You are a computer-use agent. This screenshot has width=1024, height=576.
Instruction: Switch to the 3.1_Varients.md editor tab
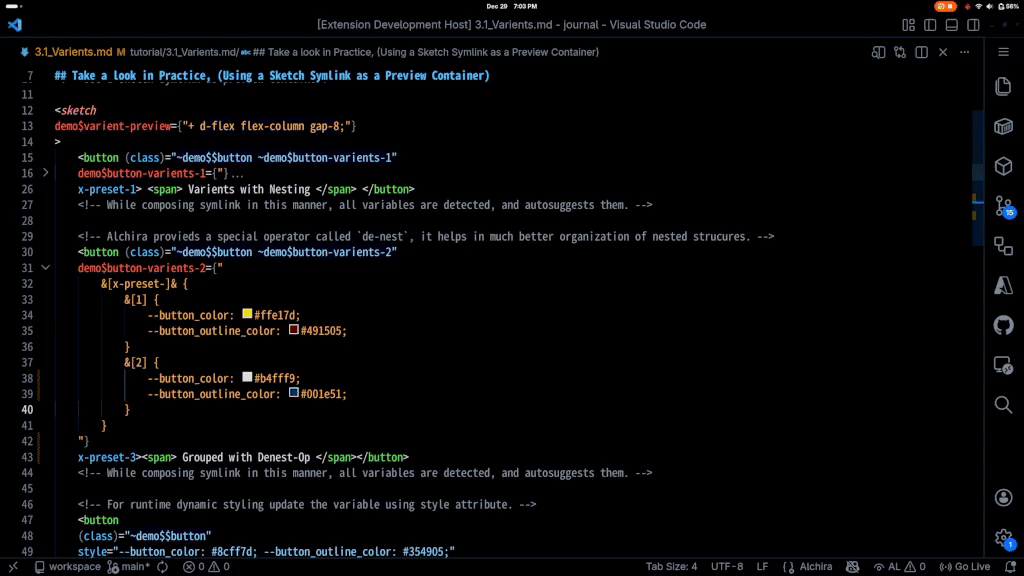pos(75,52)
